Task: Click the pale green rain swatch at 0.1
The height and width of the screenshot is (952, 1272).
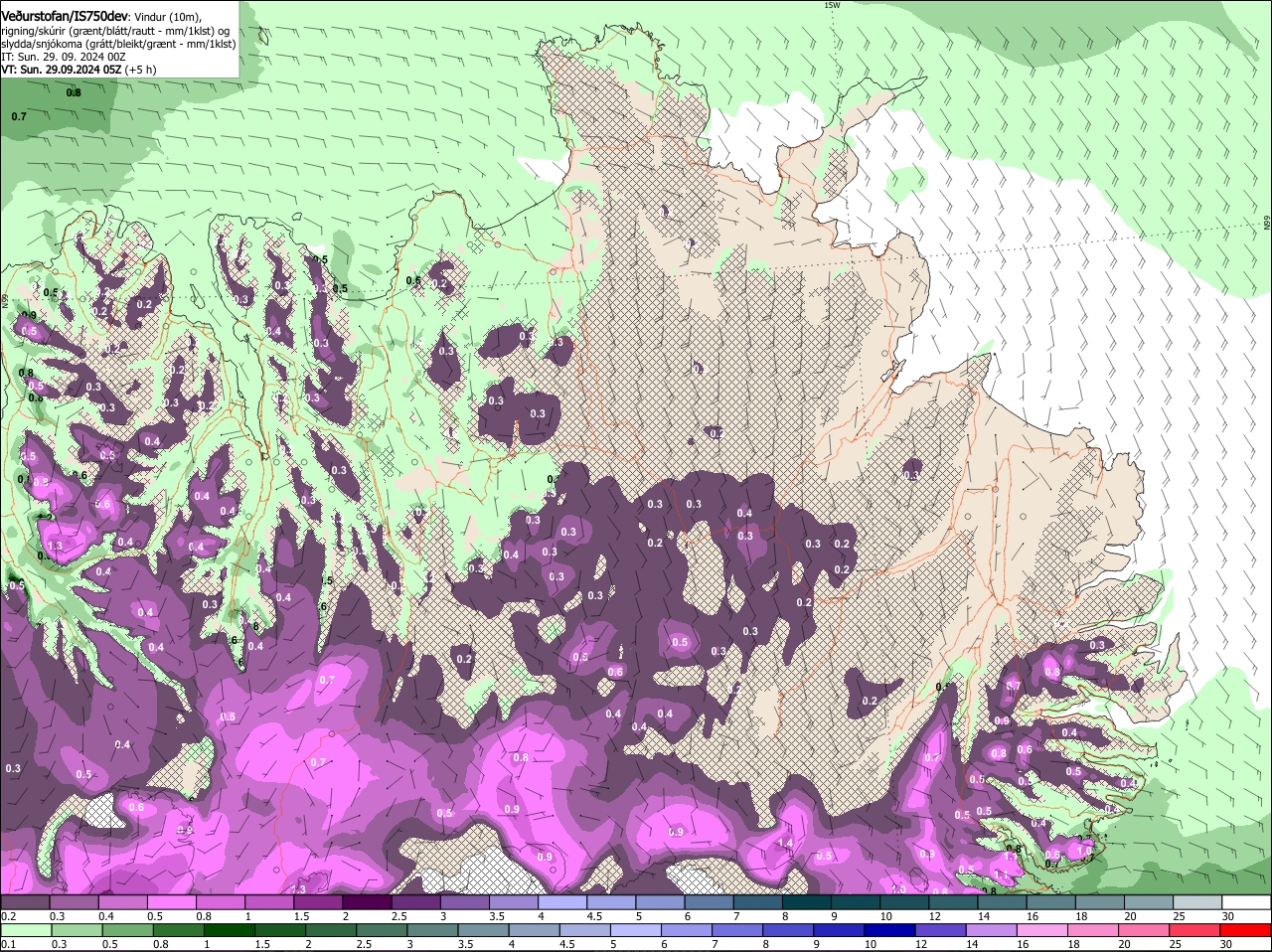Action: (x=26, y=930)
